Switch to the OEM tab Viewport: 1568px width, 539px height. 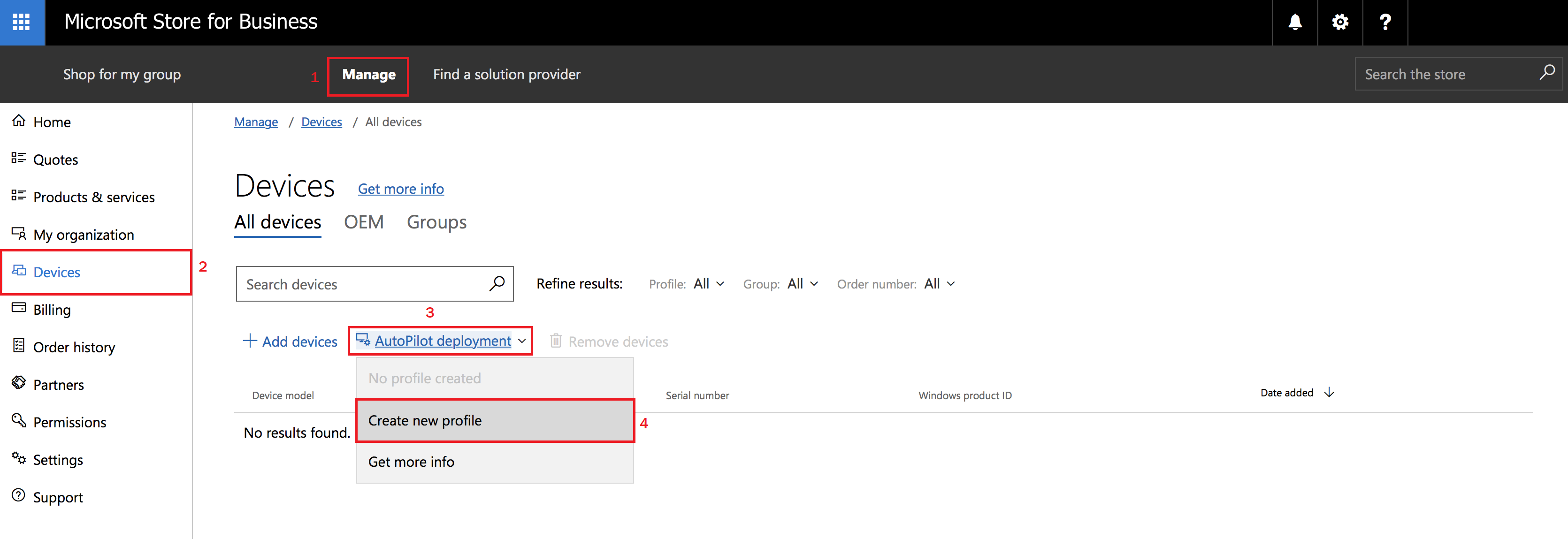tap(363, 222)
